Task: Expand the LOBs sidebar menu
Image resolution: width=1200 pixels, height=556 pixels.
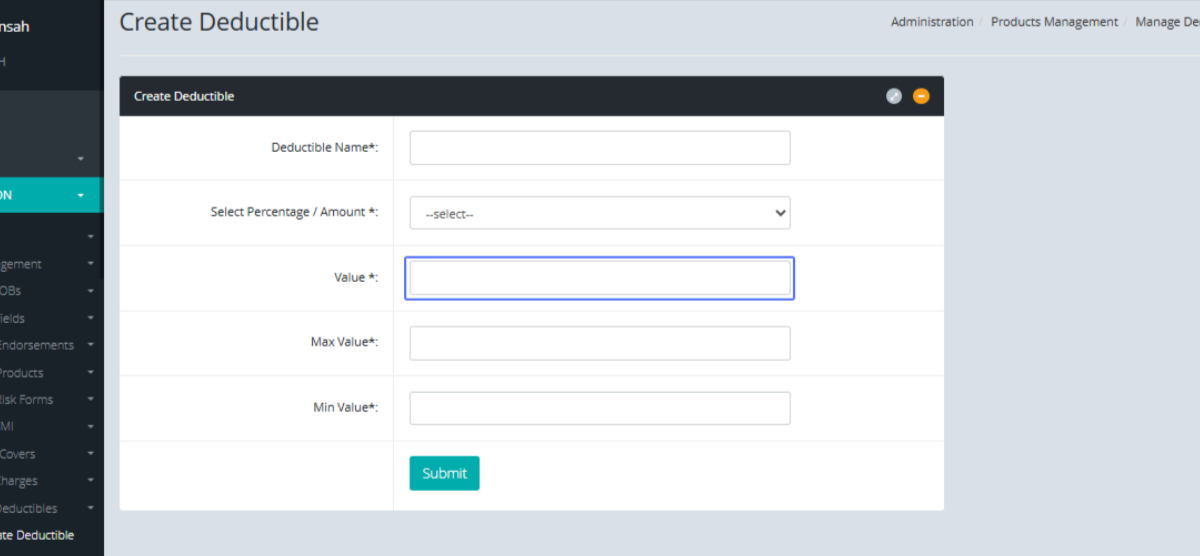Action: coord(12,291)
